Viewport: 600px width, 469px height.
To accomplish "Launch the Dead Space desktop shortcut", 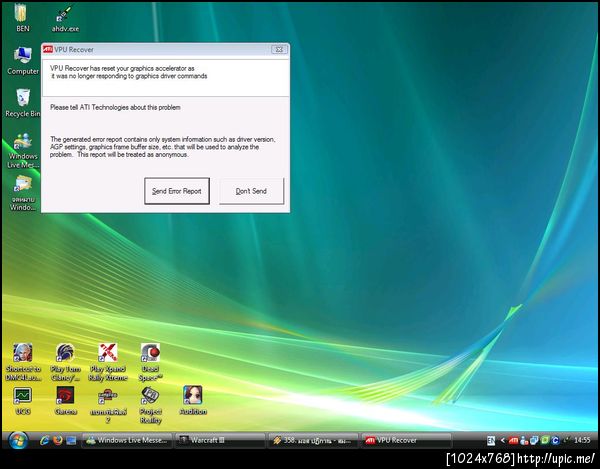I will 150,362.
